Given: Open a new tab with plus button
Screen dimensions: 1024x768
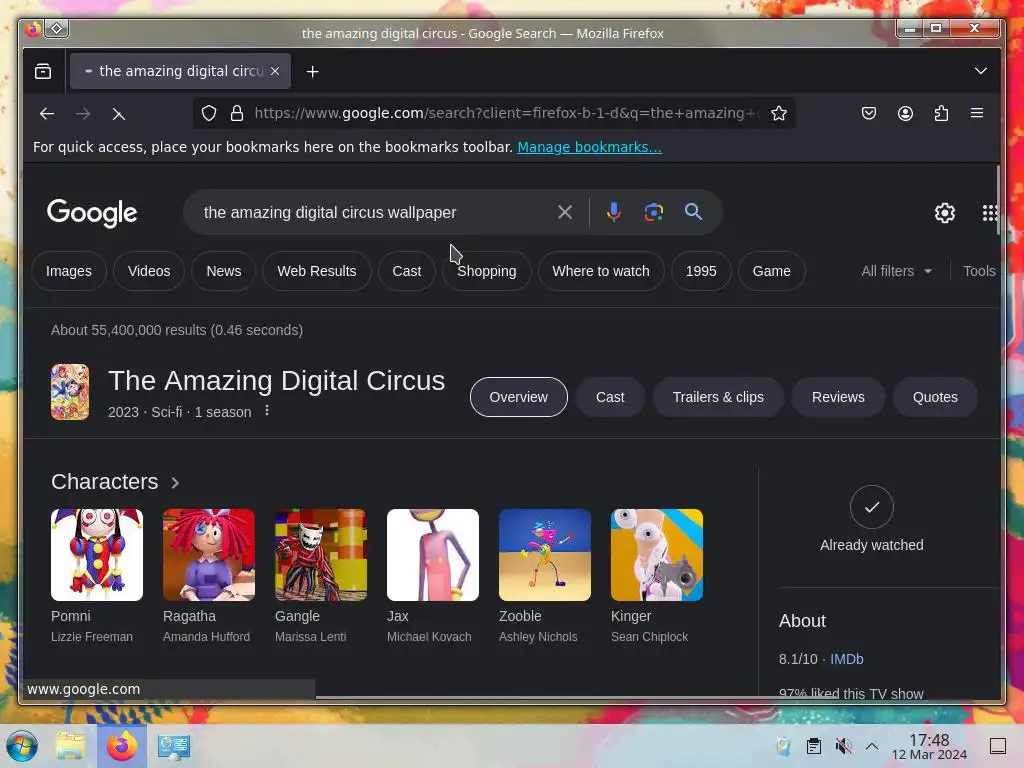Looking at the screenshot, I should click(x=312, y=71).
